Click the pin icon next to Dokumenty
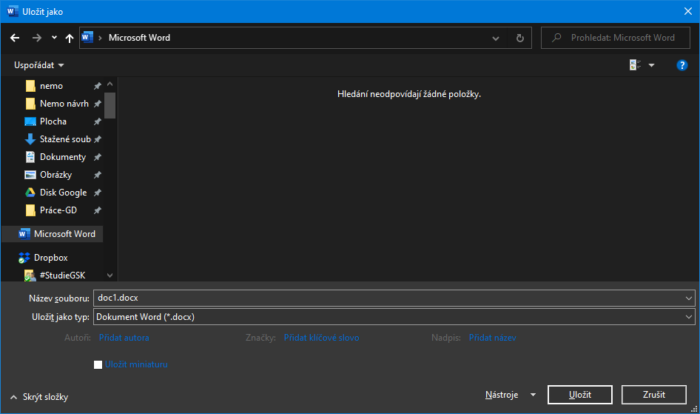Image resolution: width=700 pixels, height=414 pixels. coord(97,157)
